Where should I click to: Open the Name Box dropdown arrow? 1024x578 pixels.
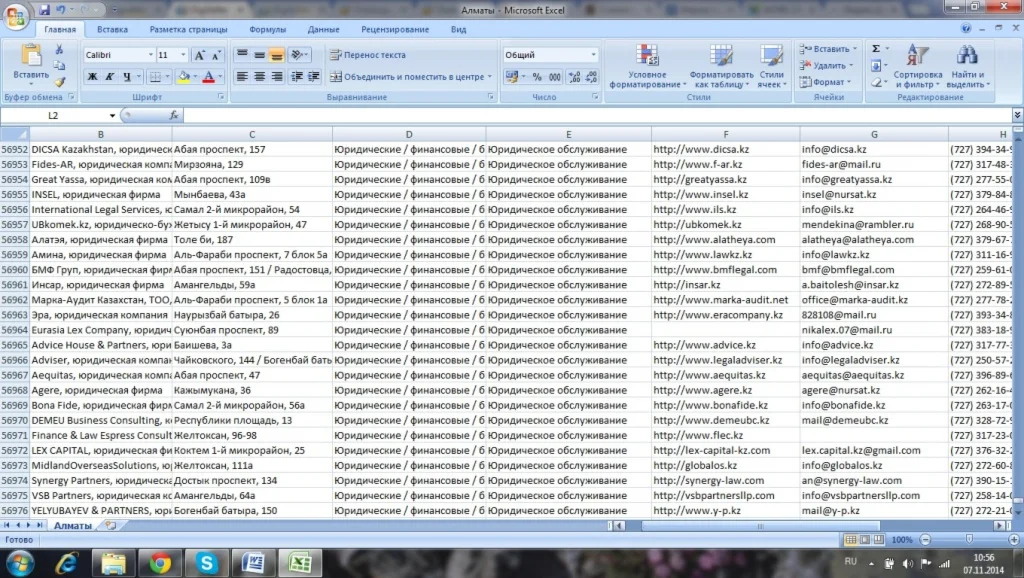pos(112,116)
